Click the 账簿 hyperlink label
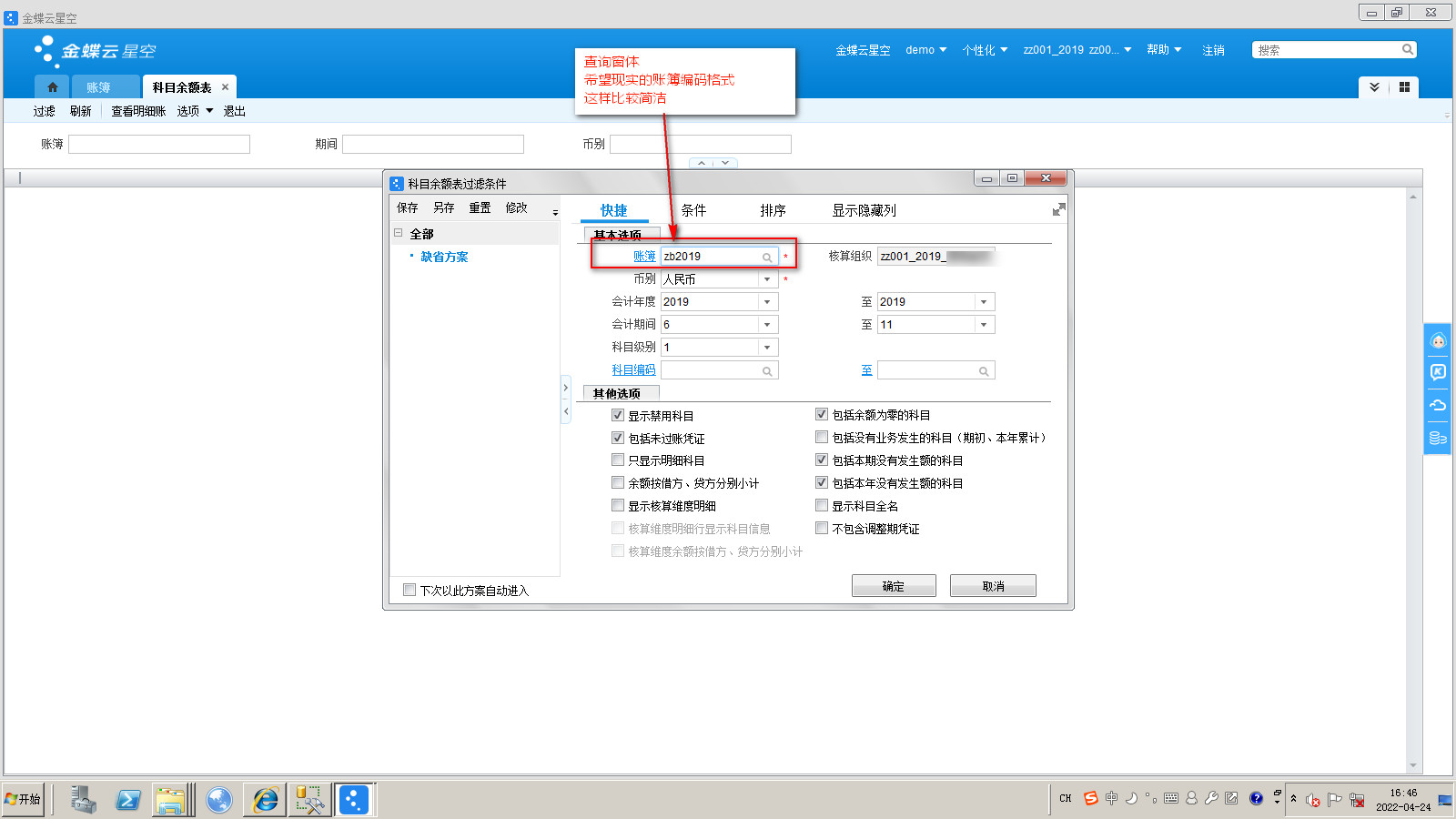1456x819 pixels. point(644,257)
